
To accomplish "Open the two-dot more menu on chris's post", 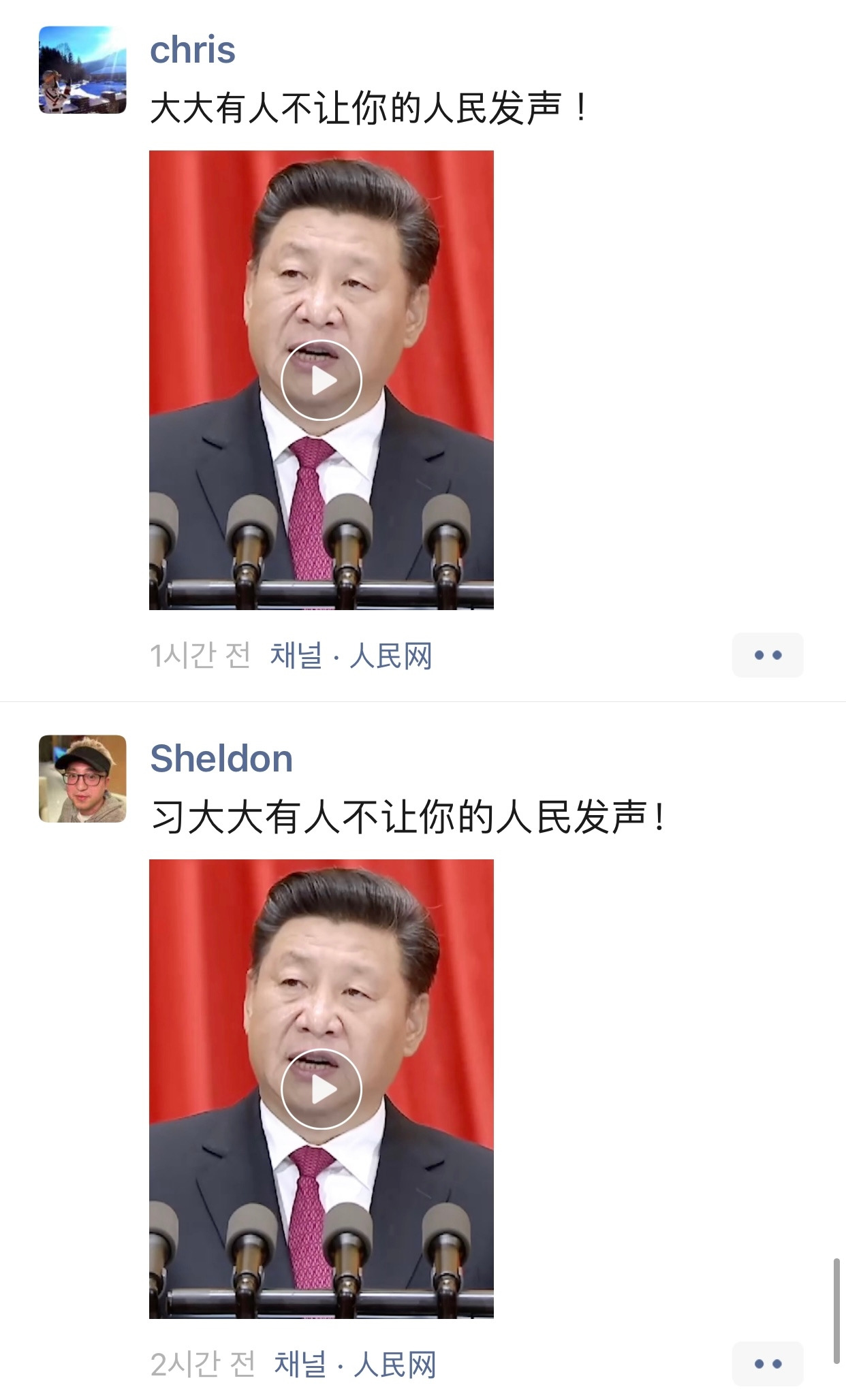I will (768, 655).
